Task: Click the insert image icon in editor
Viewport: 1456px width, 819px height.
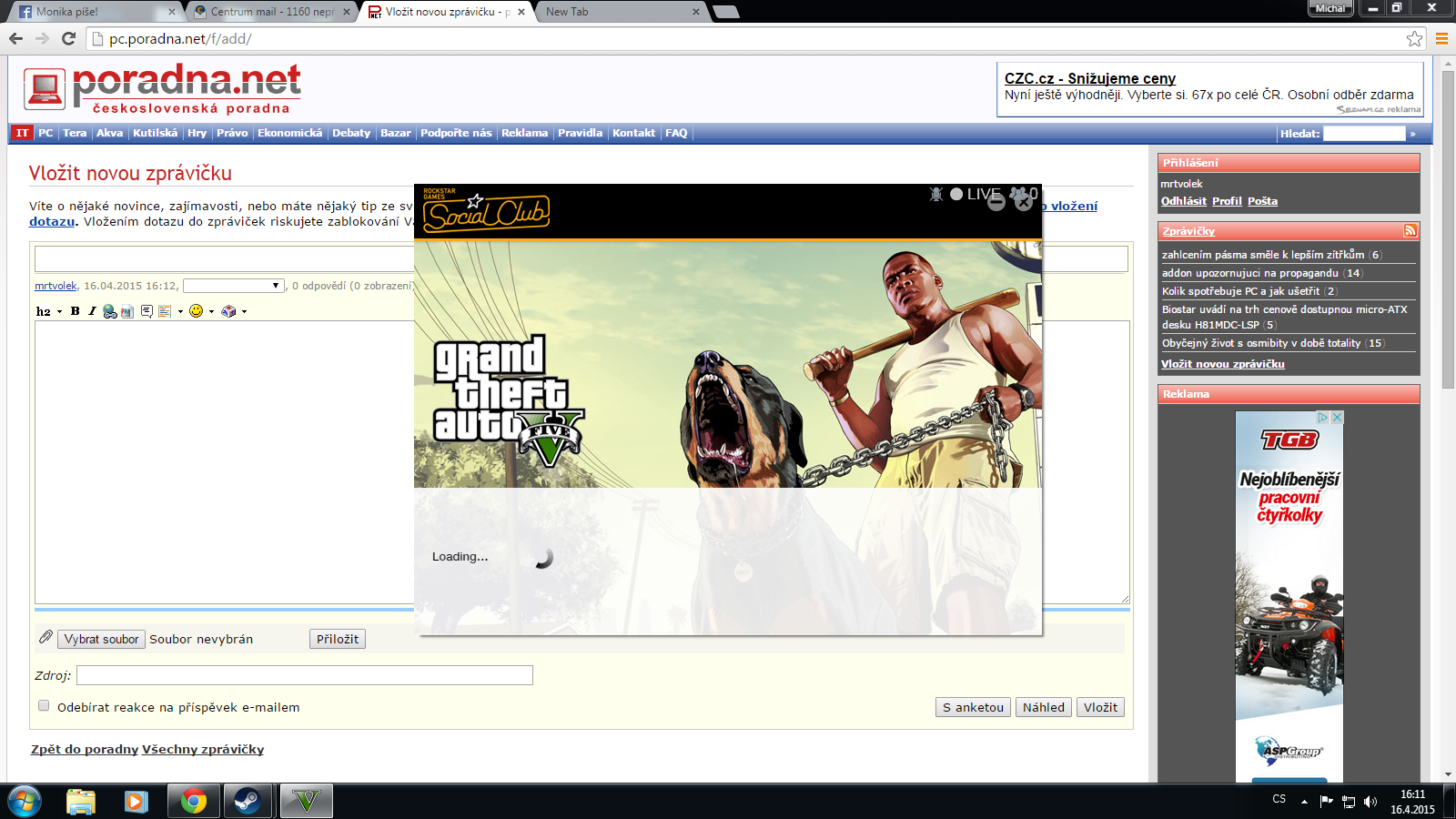Action: pyautogui.click(x=126, y=311)
